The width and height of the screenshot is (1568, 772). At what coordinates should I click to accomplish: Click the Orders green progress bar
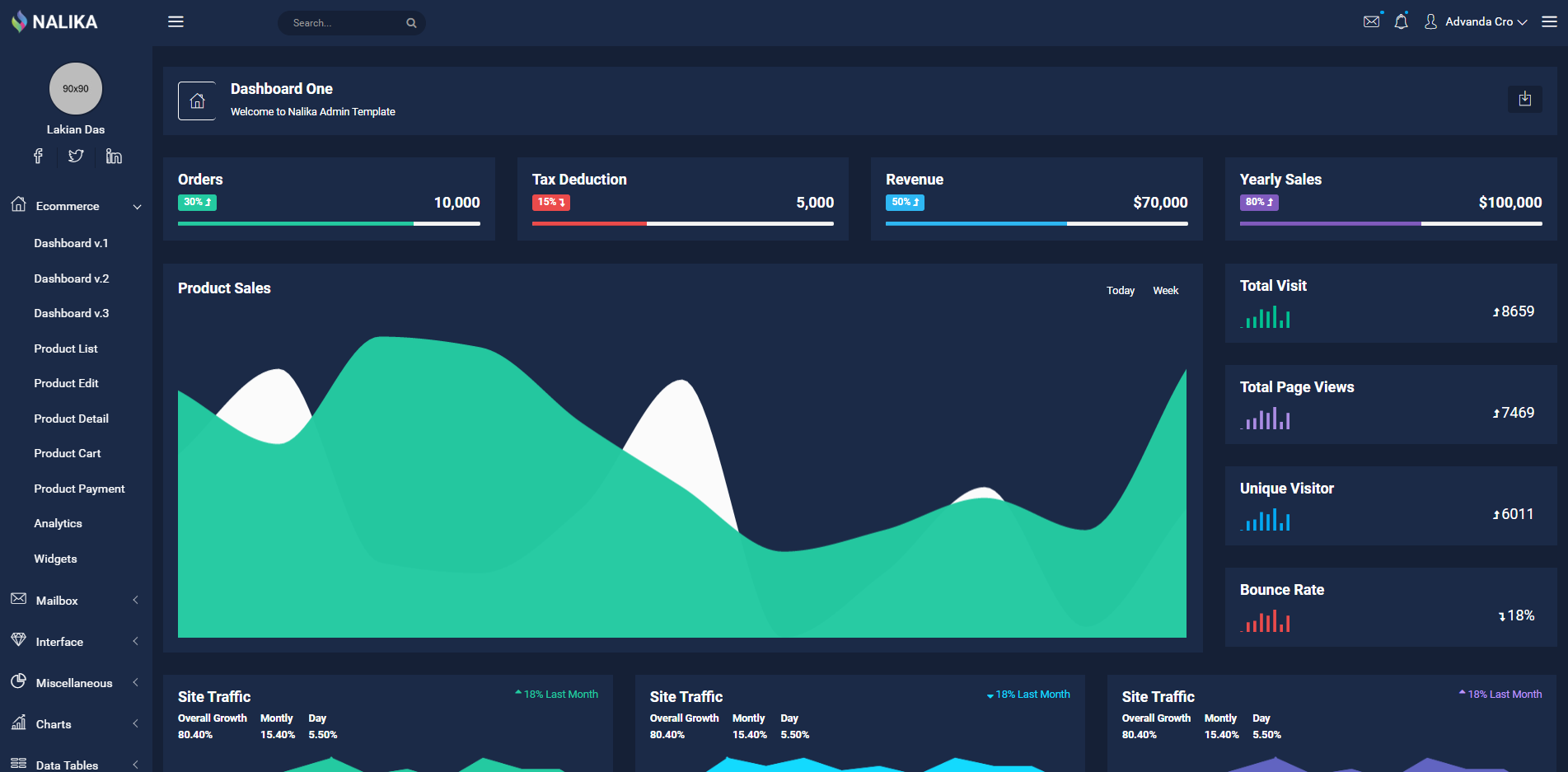tap(296, 223)
